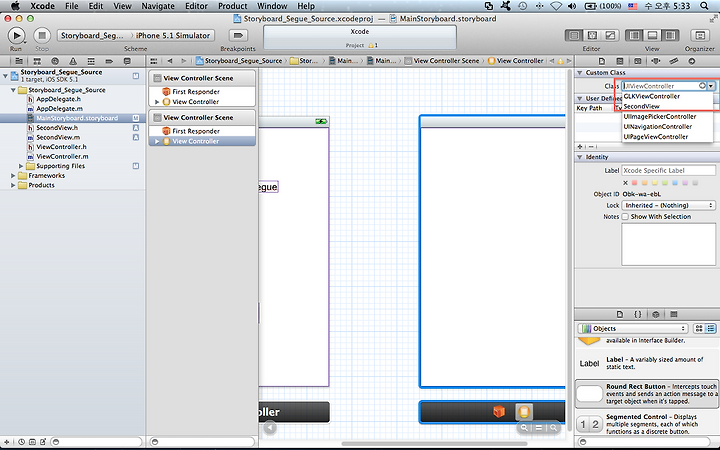Viewport: 720px width, 450px height.
Task: Open the scheme selector Storyboard_Seg...
Action: [x=93, y=35]
